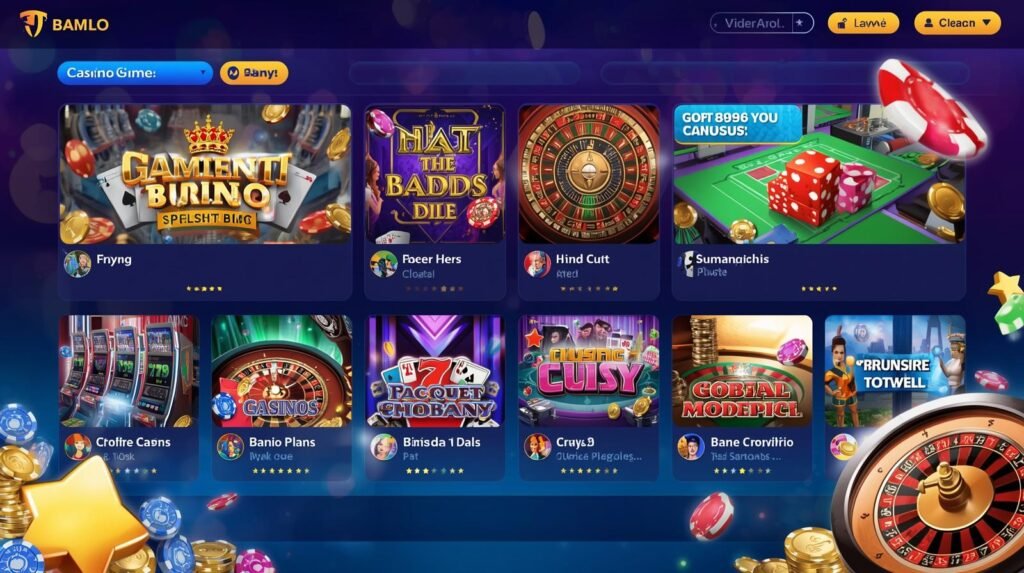Viewport: 1024px width, 573px height.
Task: Click the BAMLO shield logo icon
Action: coord(33,24)
